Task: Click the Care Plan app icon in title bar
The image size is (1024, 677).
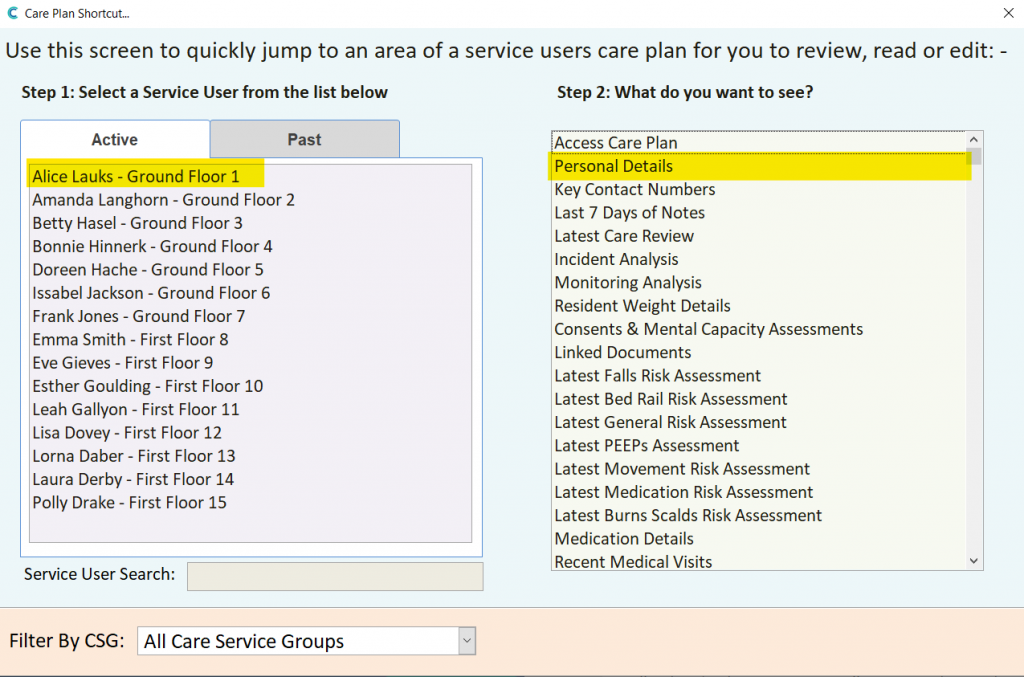Action: point(11,14)
